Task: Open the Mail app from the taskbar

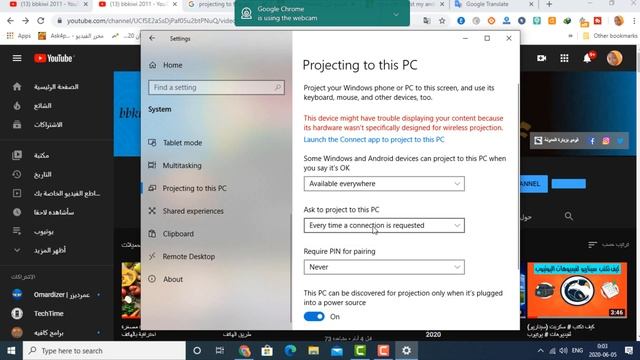Action: [x=337, y=351]
